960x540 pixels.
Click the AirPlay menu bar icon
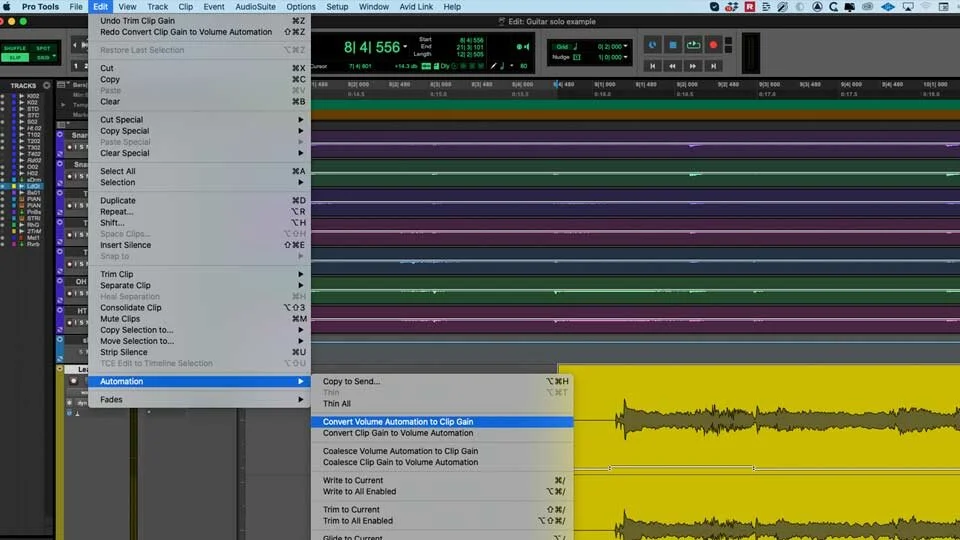(909, 7)
